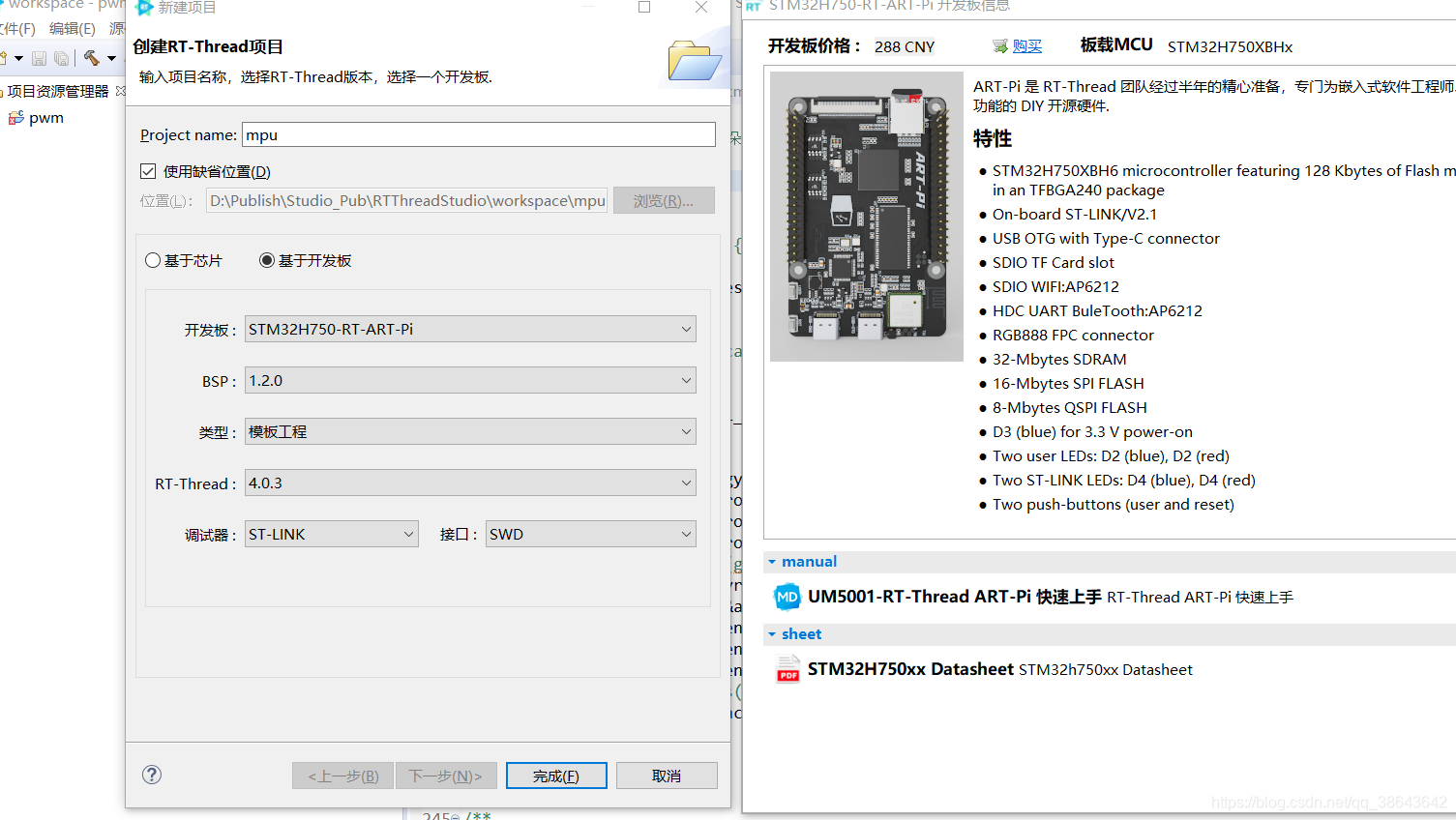Click the 8-Mbytes QSPI FLASH feature line

pos(1070,407)
